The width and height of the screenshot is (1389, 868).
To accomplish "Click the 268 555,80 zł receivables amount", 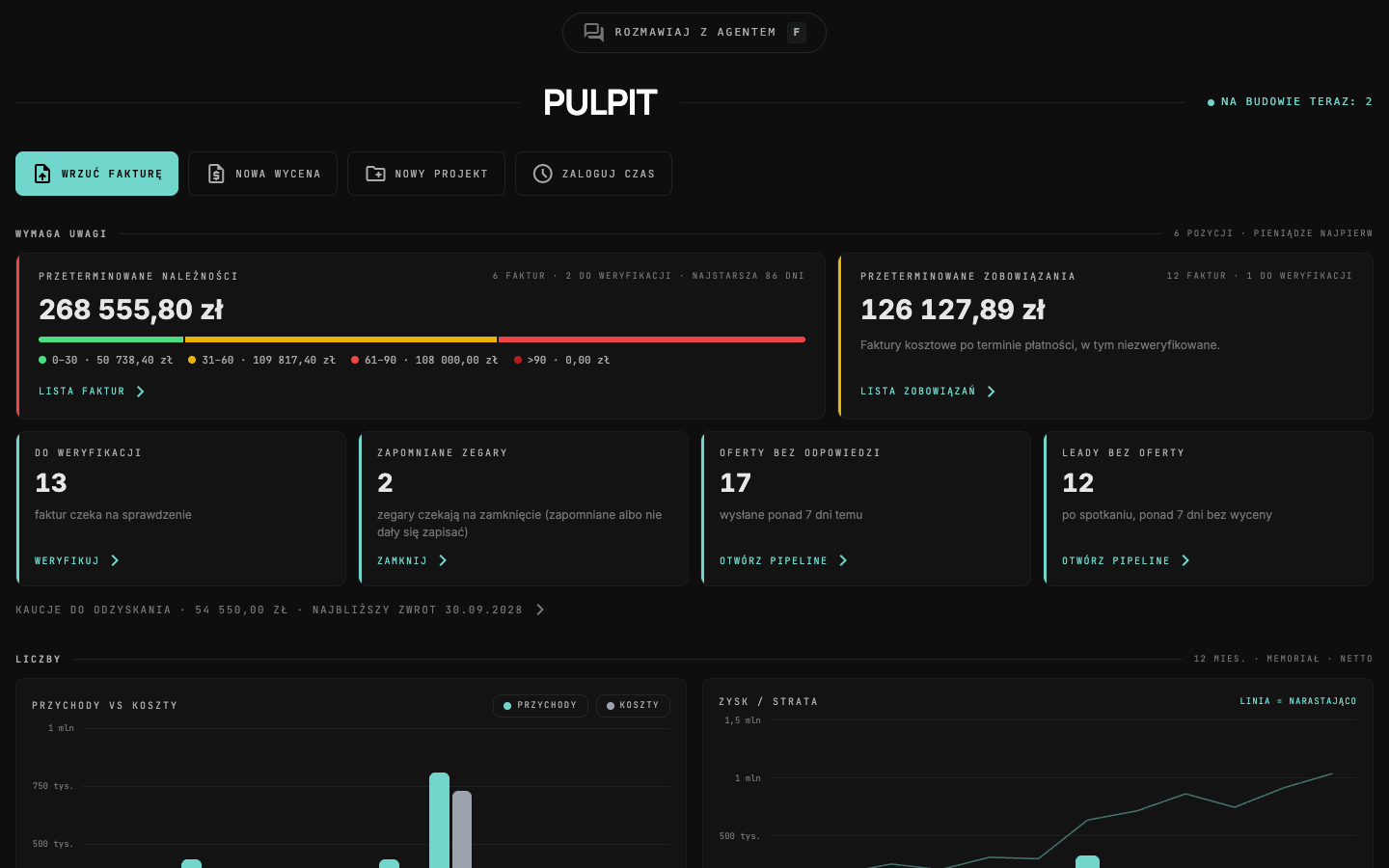I will point(131,310).
